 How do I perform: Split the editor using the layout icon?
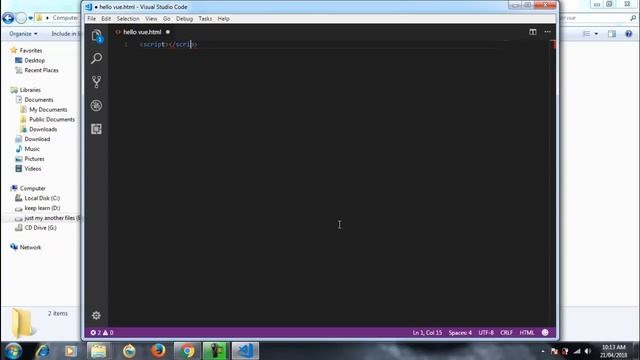533,32
